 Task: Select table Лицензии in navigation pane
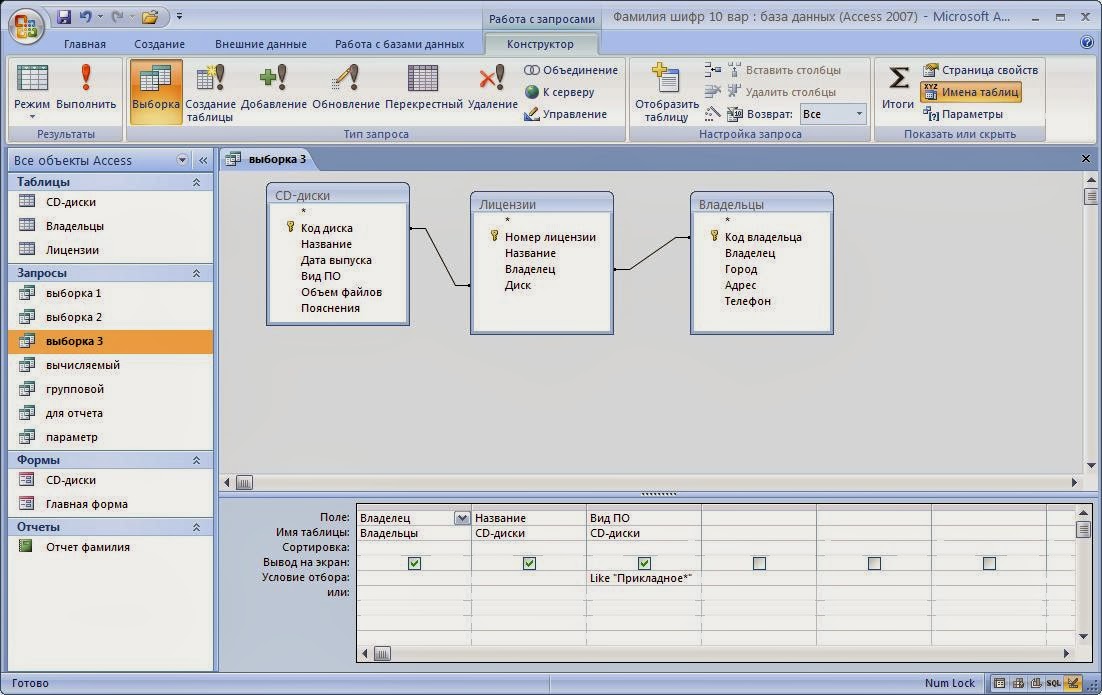tap(110, 250)
